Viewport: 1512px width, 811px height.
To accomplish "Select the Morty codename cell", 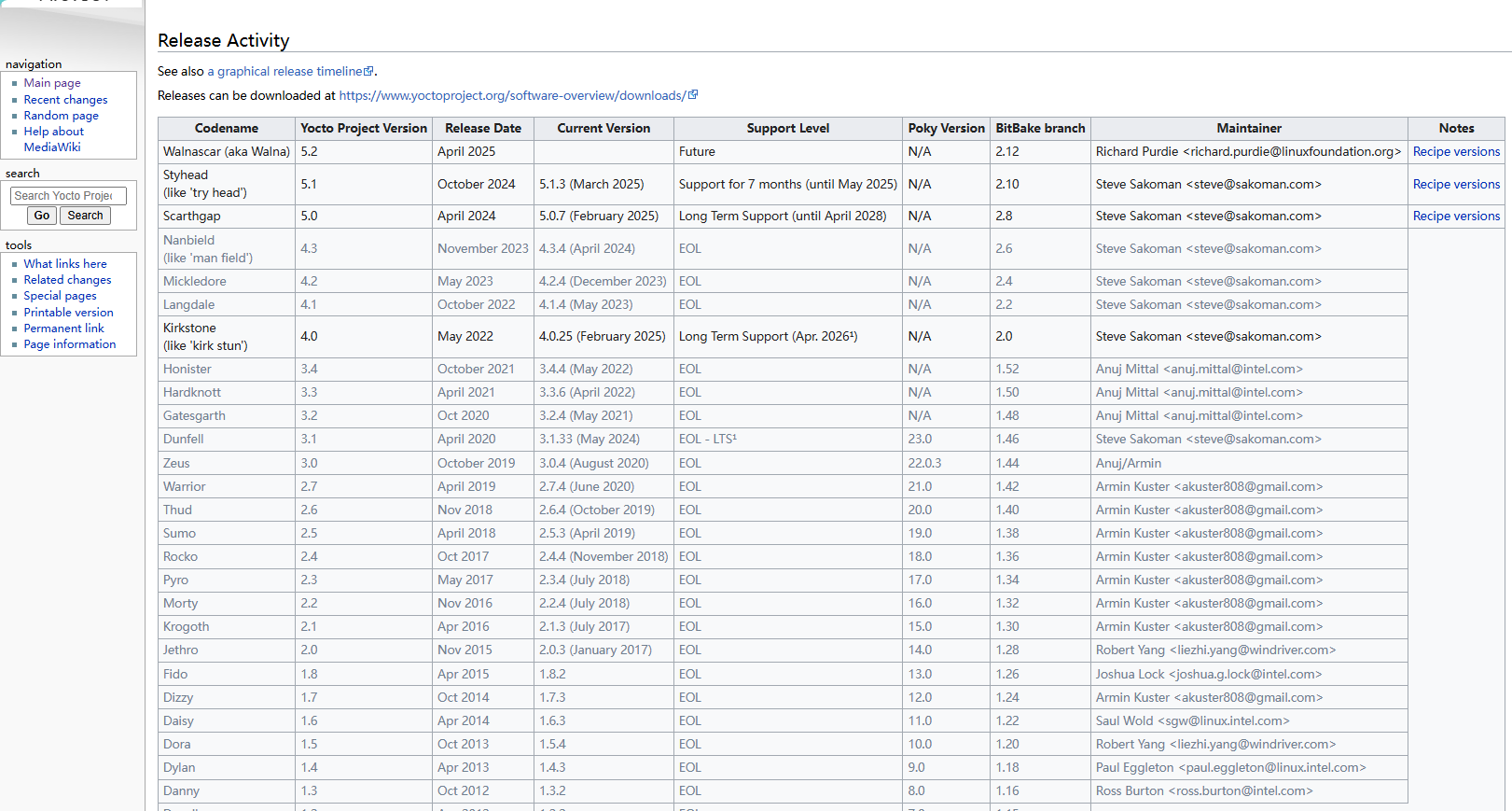I will 227,604.
